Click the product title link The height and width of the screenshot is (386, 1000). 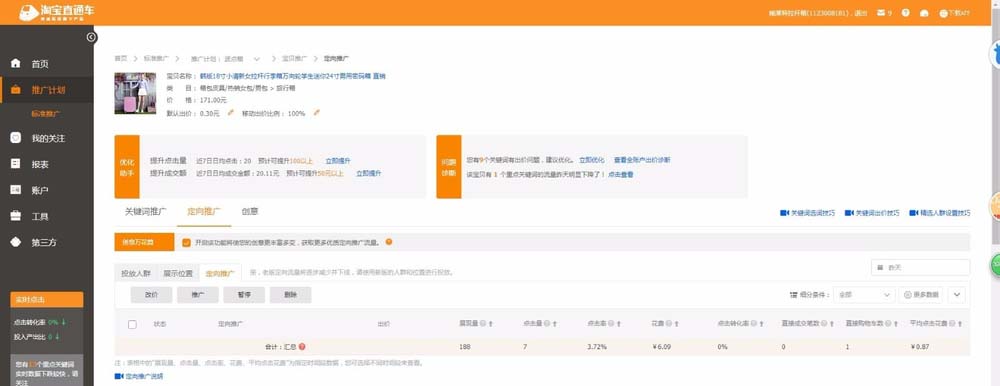click(293, 76)
